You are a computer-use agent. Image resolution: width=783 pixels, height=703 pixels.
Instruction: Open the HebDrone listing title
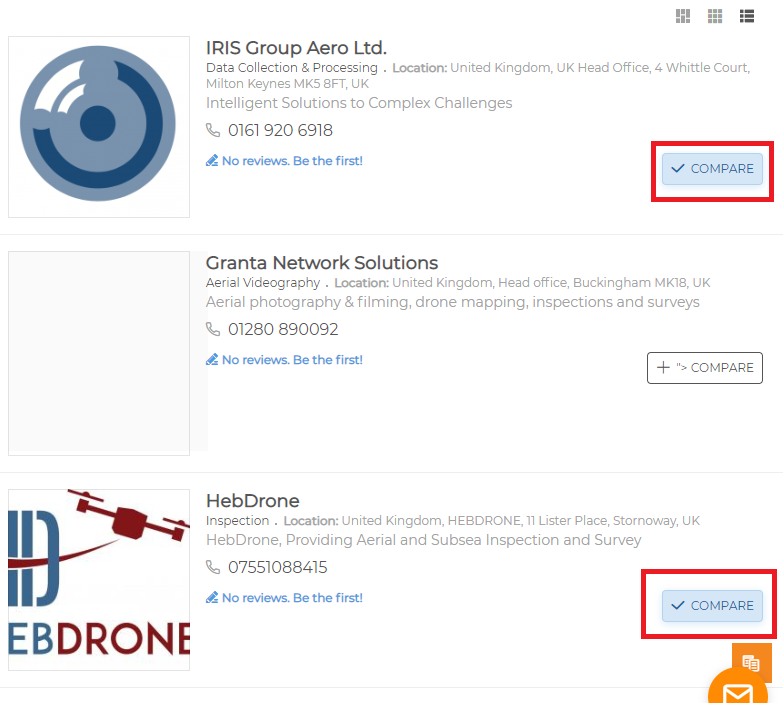(x=253, y=501)
